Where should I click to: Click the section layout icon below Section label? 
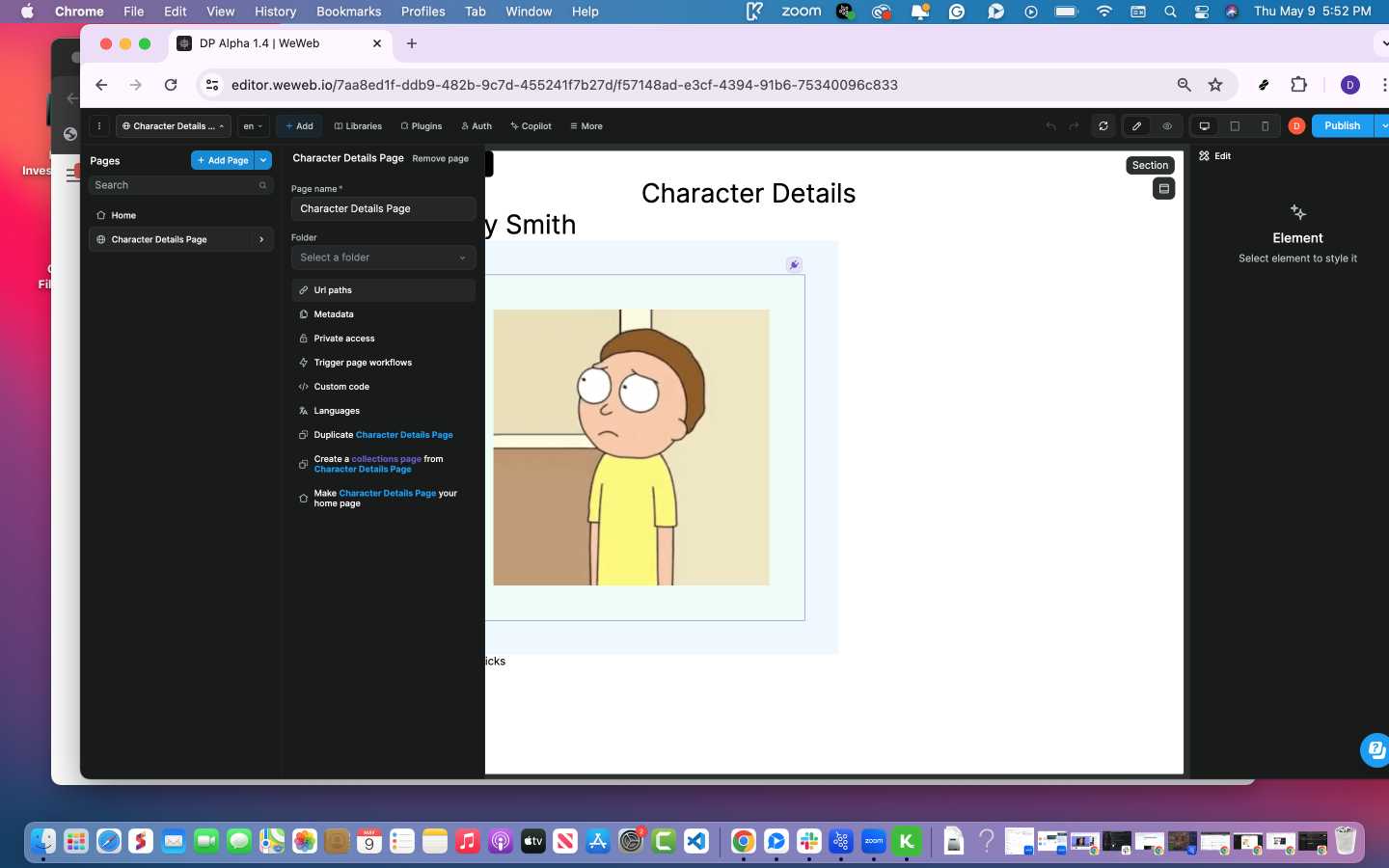(x=1163, y=189)
